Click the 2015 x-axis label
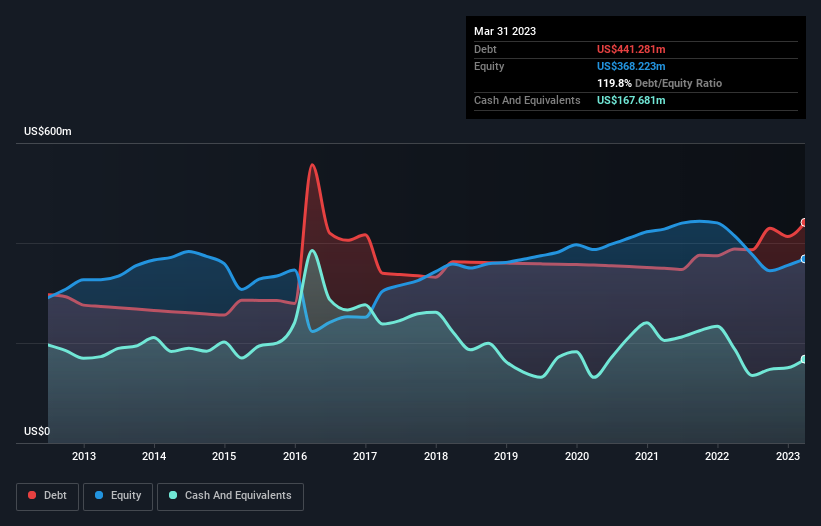821x526 pixels. coord(224,456)
